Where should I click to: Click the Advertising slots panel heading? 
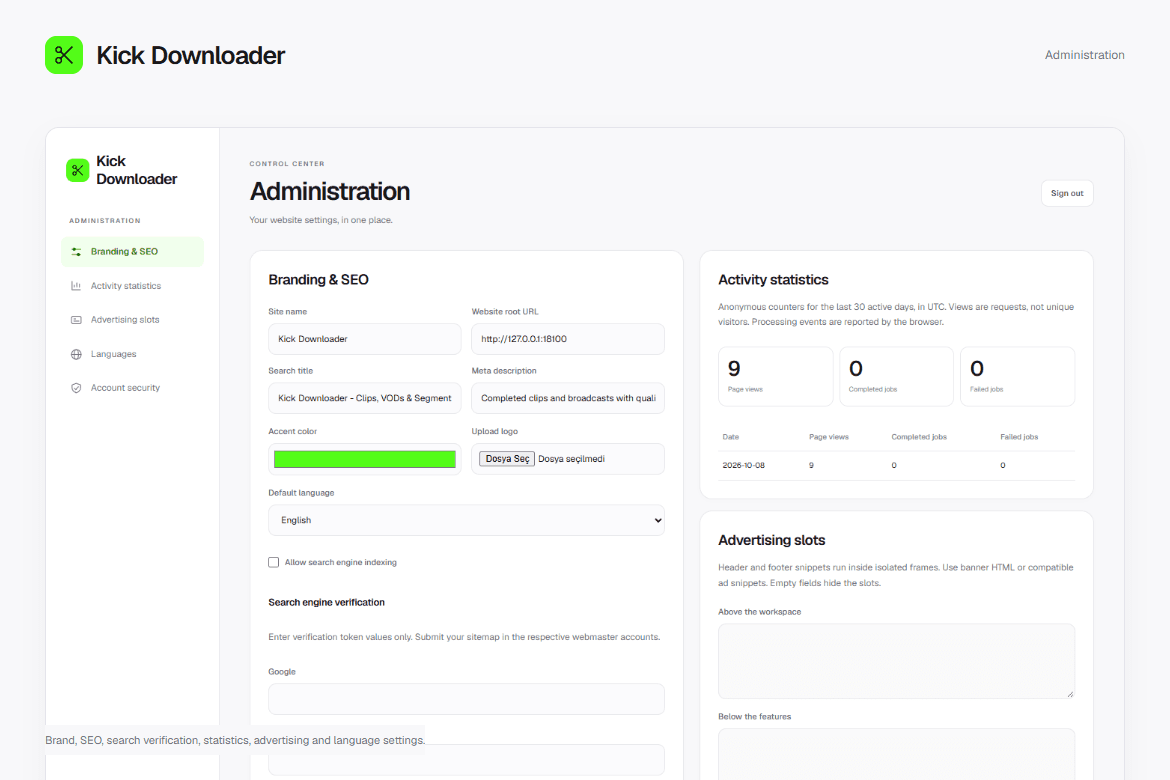(x=772, y=540)
